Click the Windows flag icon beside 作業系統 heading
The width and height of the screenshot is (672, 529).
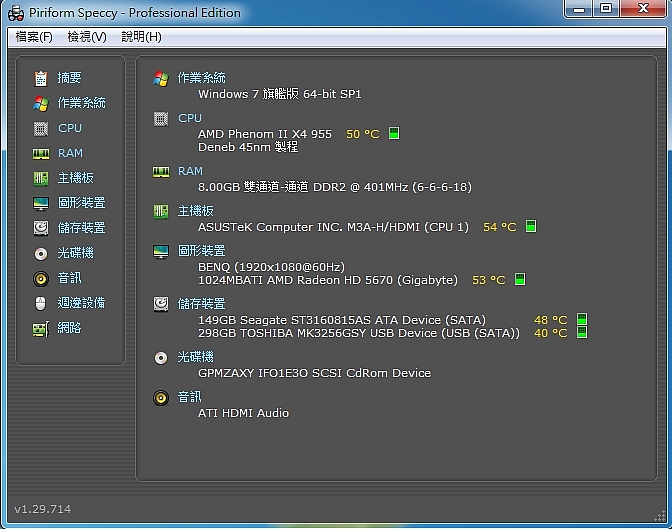point(161,78)
